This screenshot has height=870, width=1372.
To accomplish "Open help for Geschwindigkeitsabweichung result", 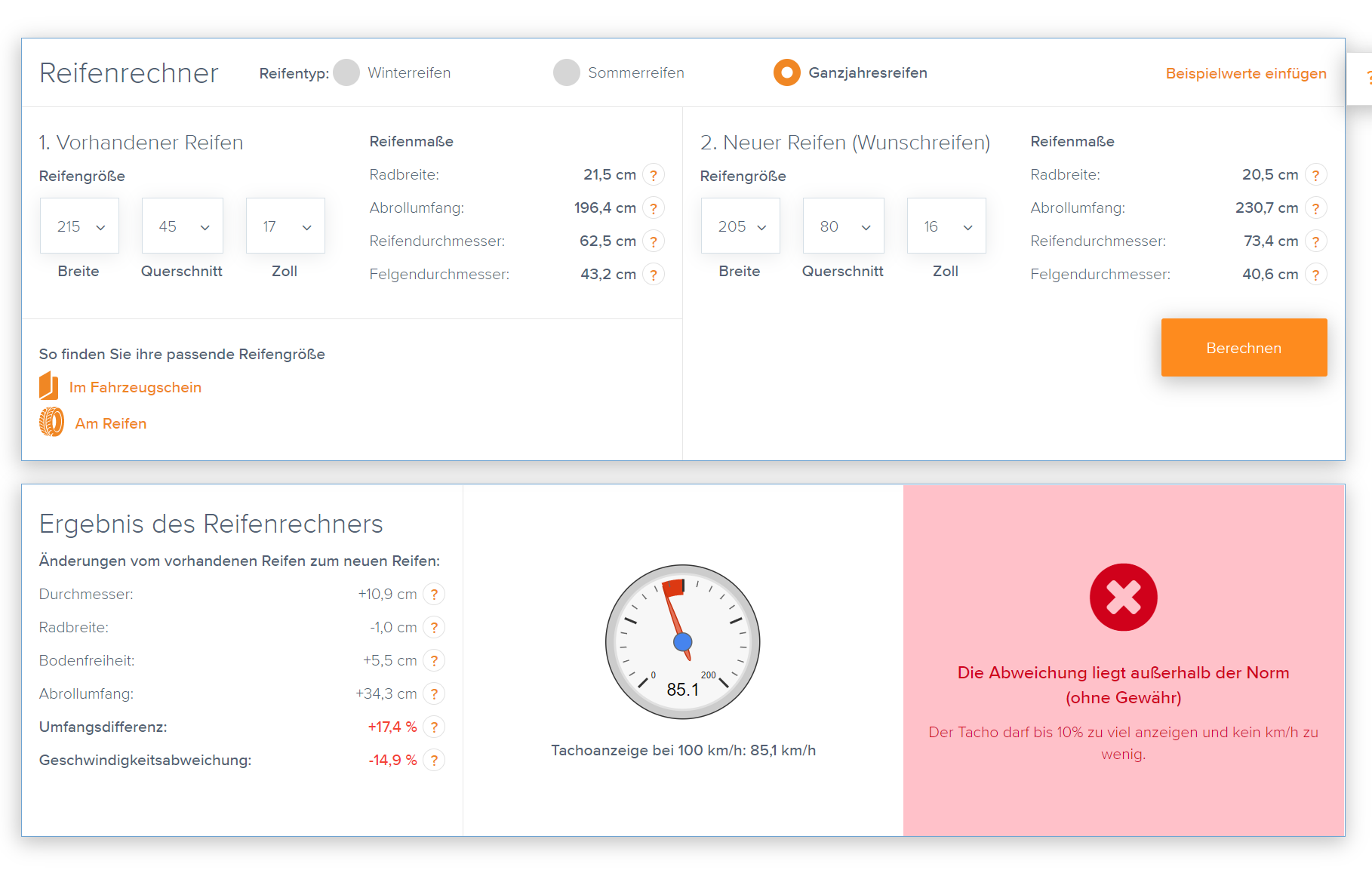I will (x=434, y=761).
